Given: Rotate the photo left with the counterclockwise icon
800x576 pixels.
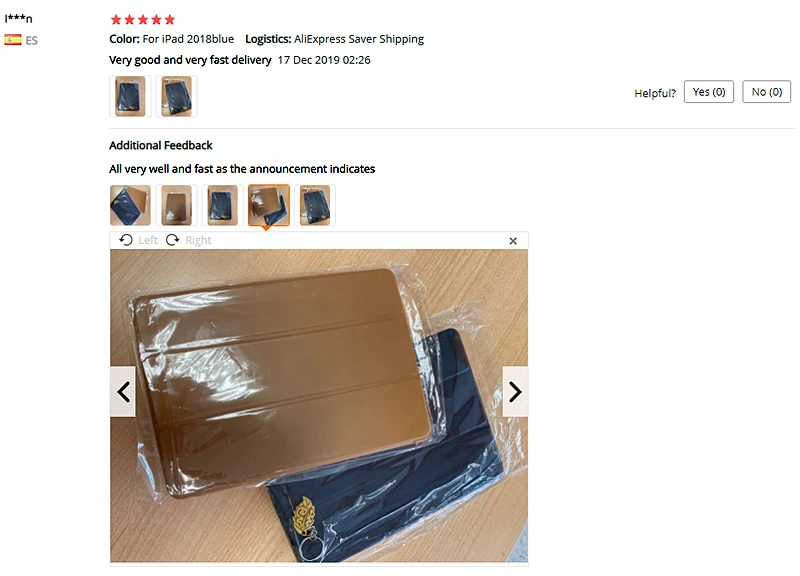Looking at the screenshot, I should point(126,240).
